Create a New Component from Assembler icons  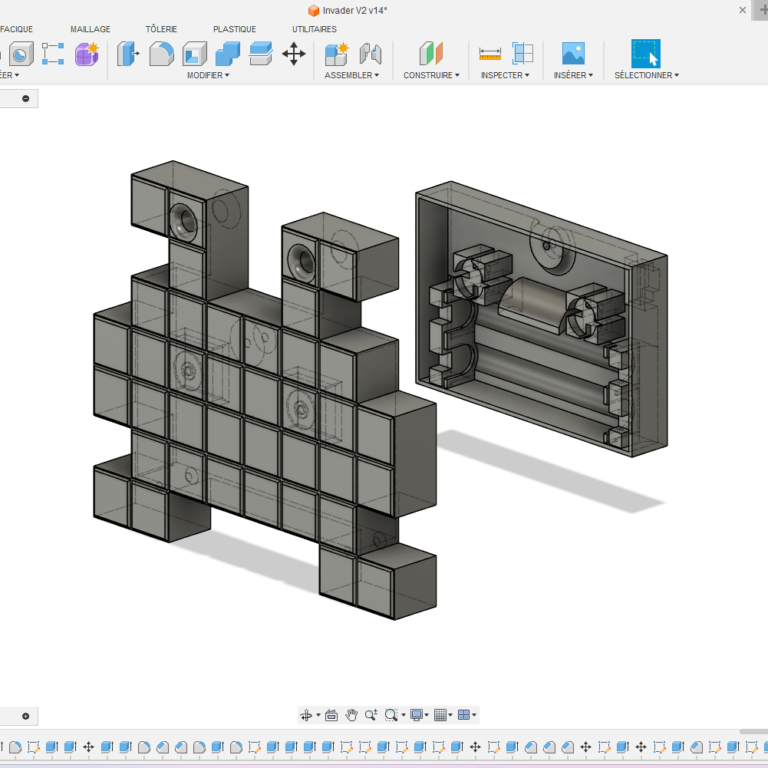(x=336, y=54)
